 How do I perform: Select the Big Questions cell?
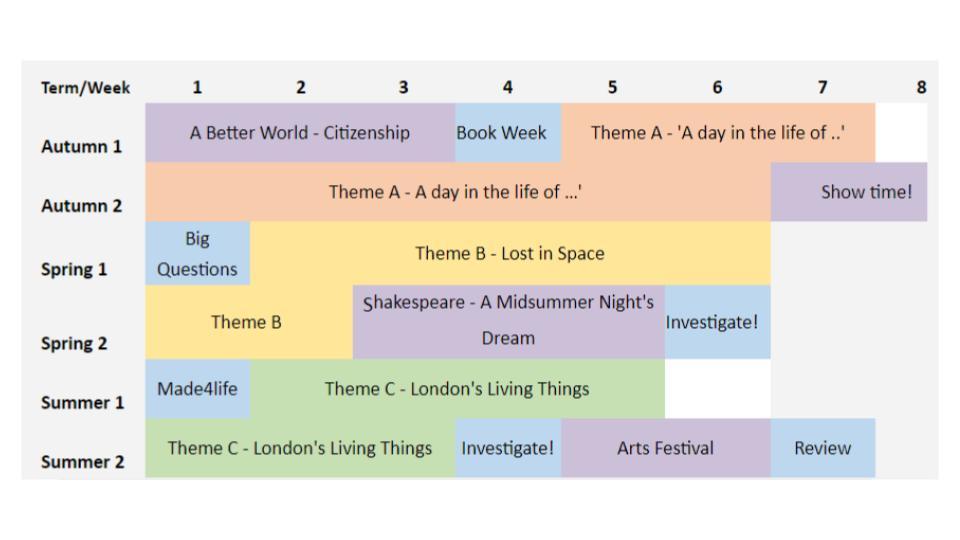(197, 254)
